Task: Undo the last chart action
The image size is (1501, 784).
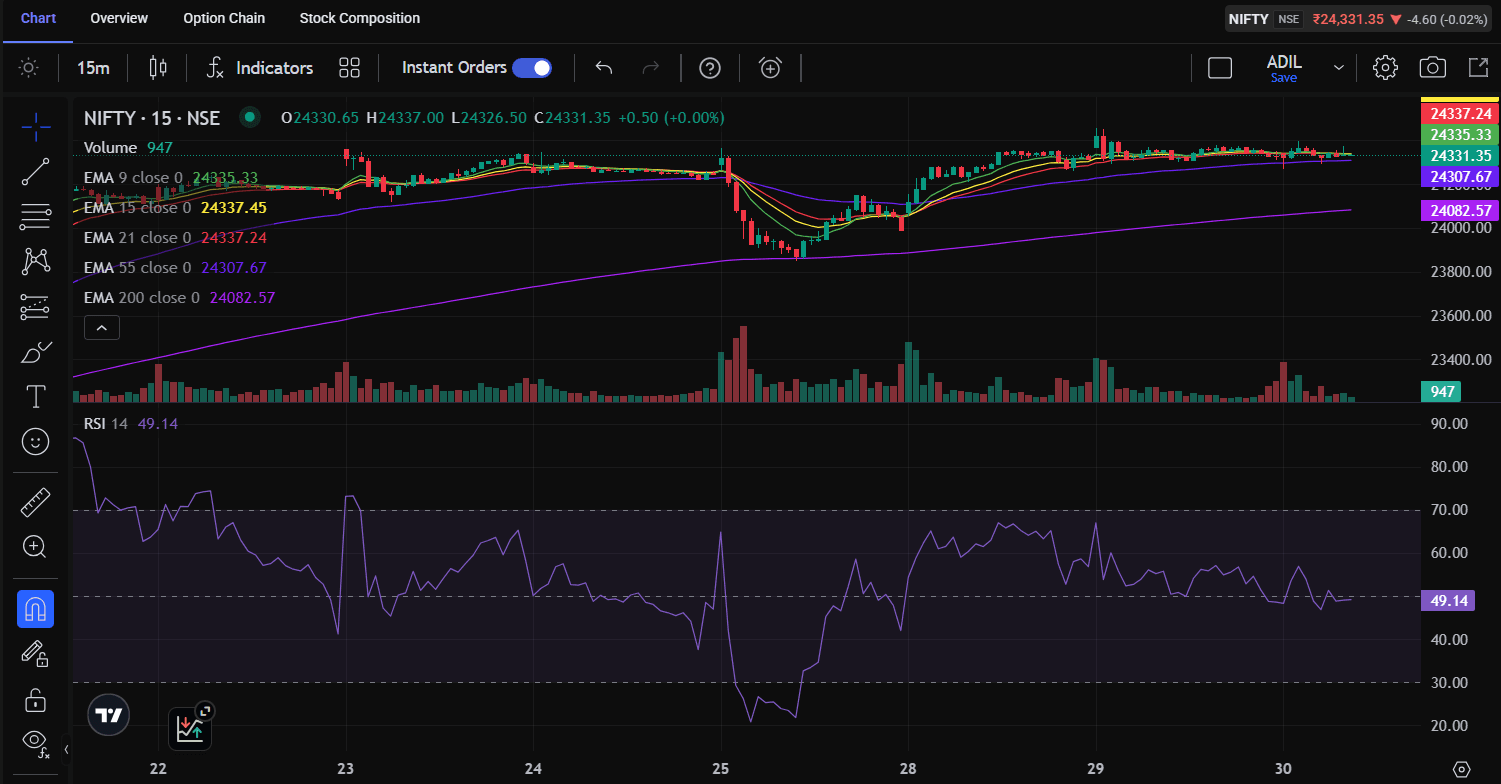Action: (x=604, y=68)
